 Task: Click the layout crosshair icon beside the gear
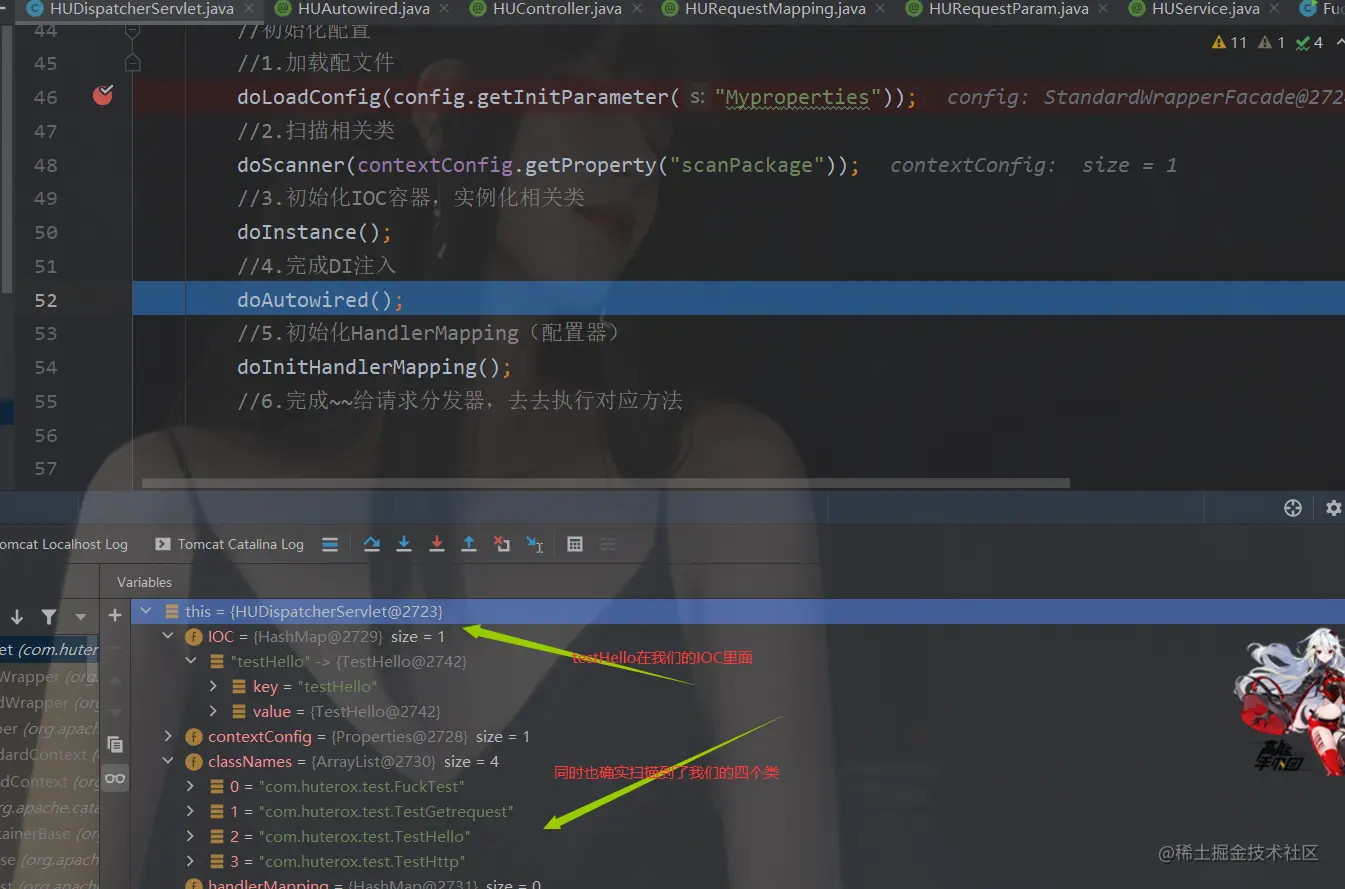pos(1293,508)
